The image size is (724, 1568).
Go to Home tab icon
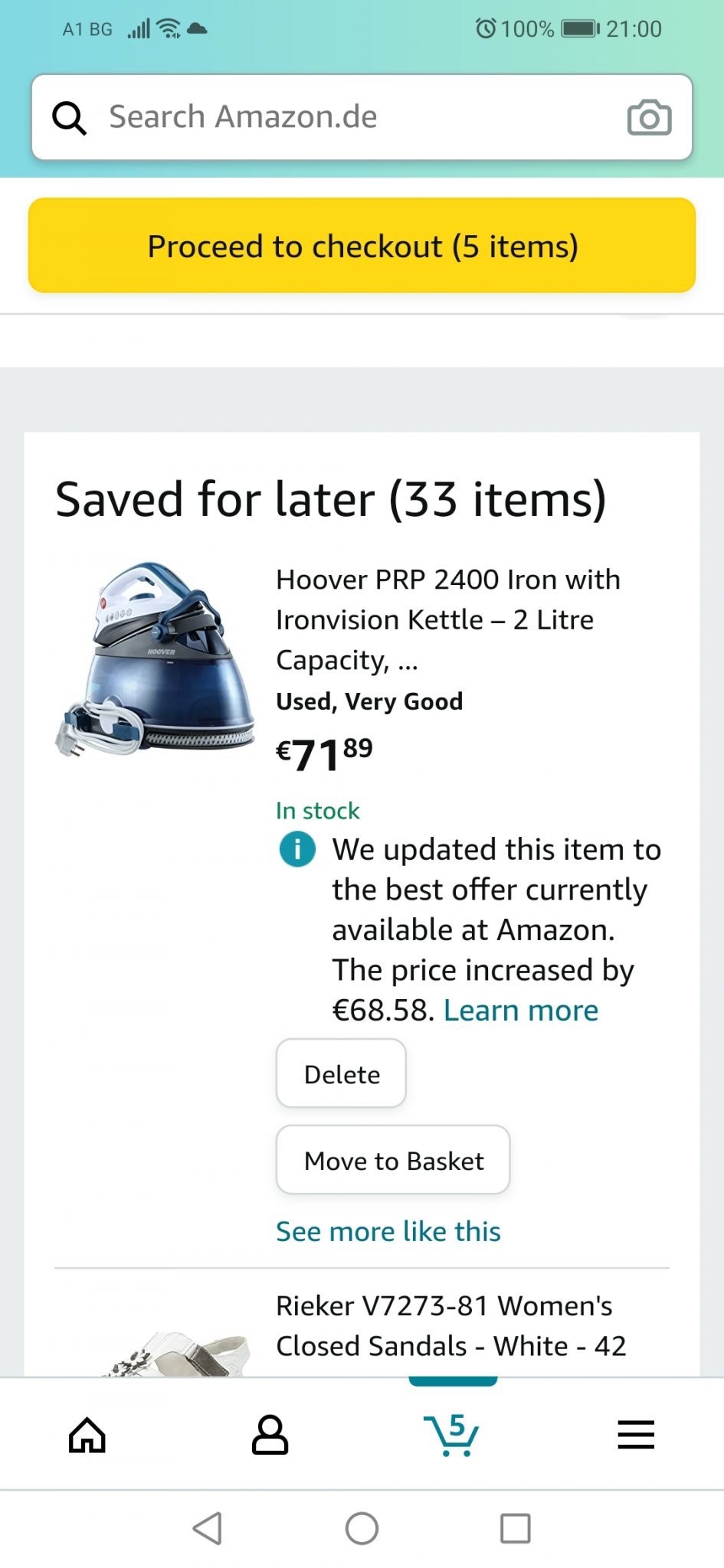tap(87, 1435)
